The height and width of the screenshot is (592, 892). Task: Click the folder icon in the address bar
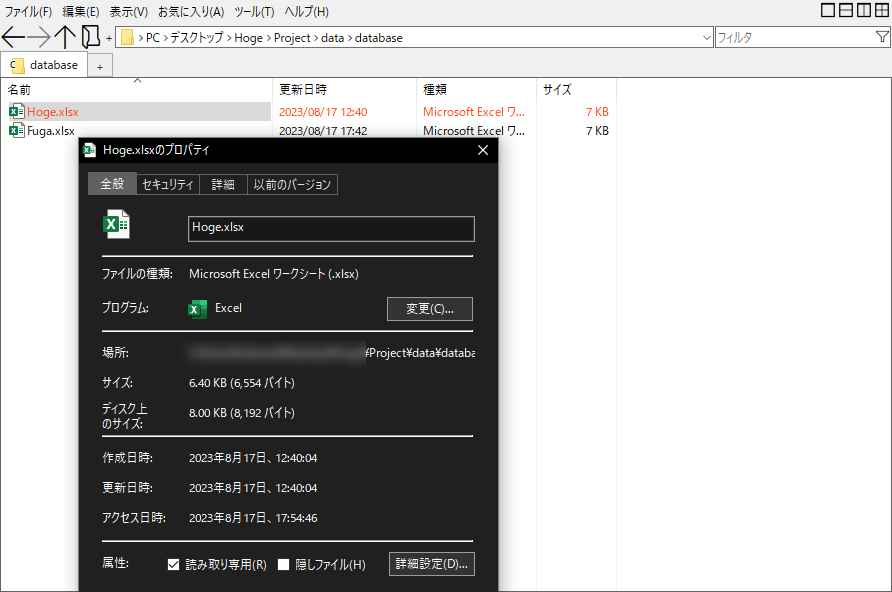click(x=127, y=38)
